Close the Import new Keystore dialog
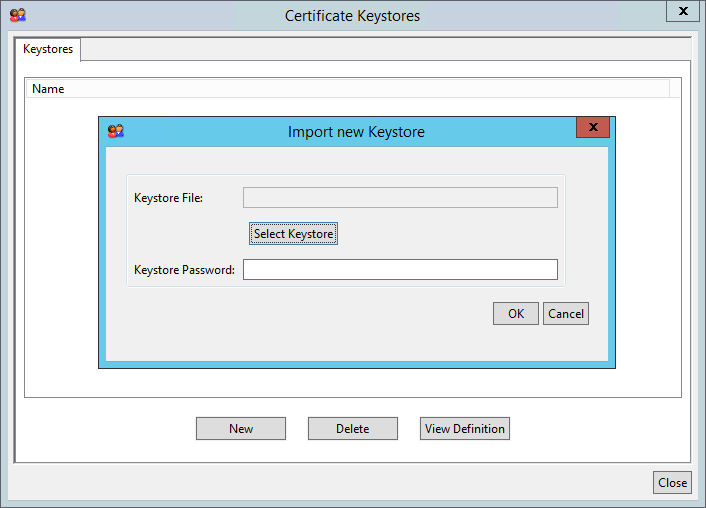706x508 pixels. (x=593, y=128)
